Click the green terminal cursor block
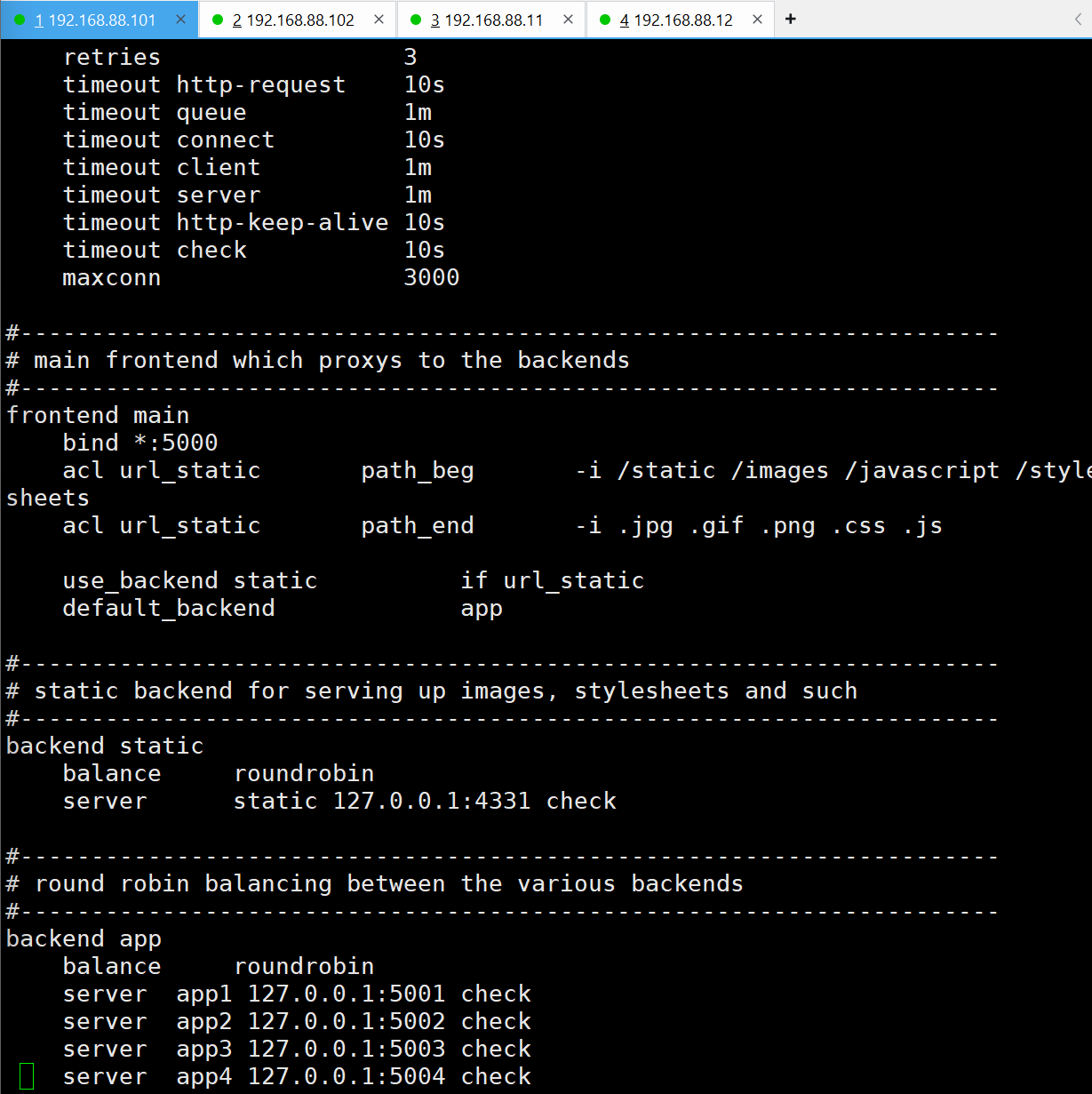 coord(27,1076)
